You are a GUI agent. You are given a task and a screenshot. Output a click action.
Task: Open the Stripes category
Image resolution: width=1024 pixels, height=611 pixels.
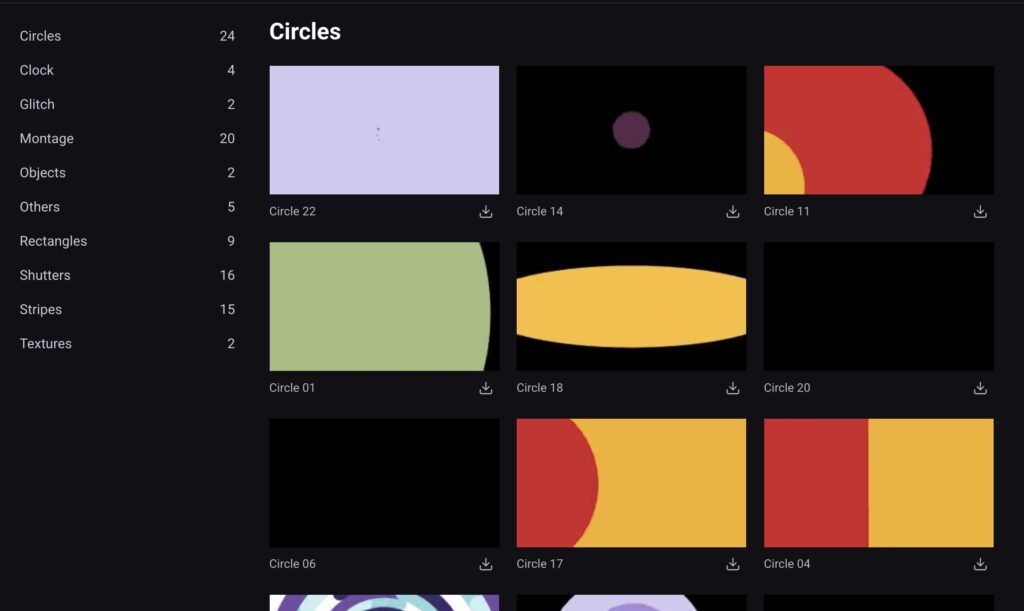coord(41,310)
